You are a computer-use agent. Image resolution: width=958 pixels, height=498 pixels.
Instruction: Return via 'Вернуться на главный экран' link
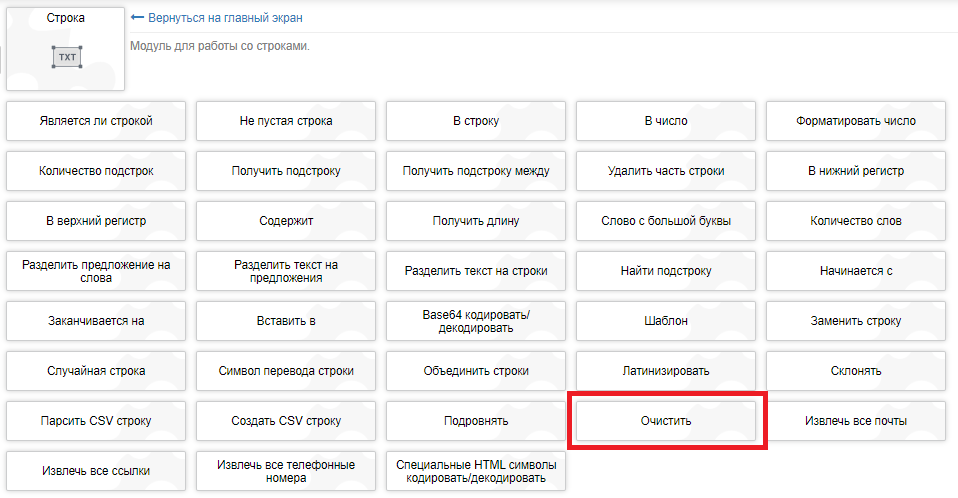225,18
